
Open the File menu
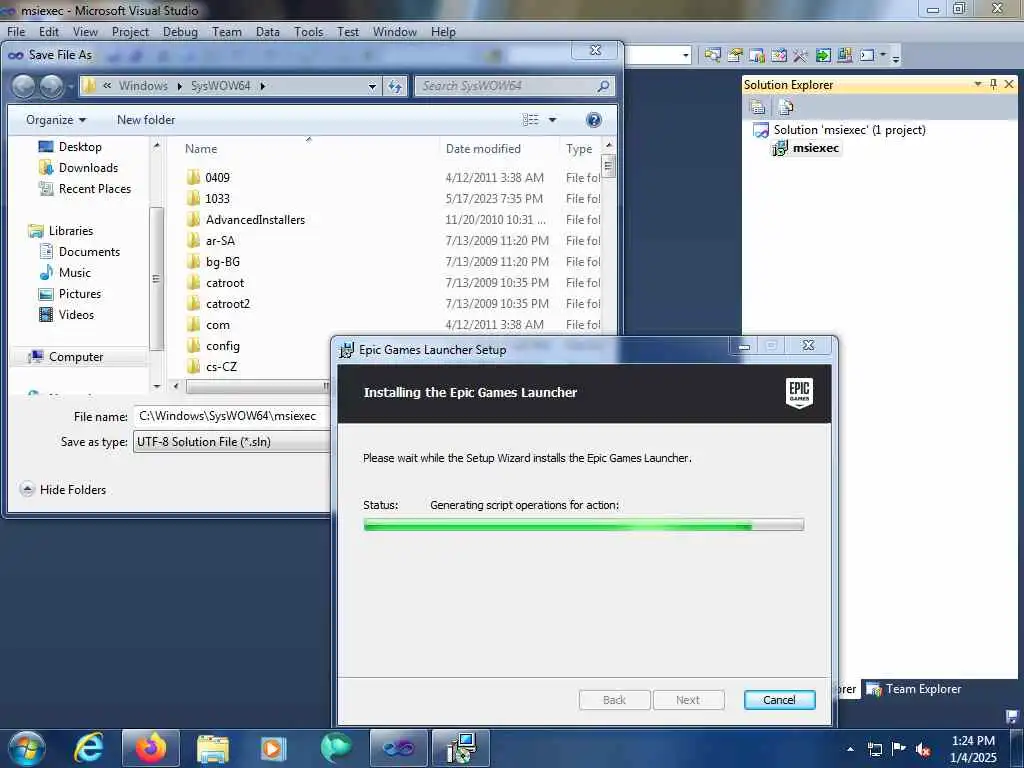[x=16, y=32]
